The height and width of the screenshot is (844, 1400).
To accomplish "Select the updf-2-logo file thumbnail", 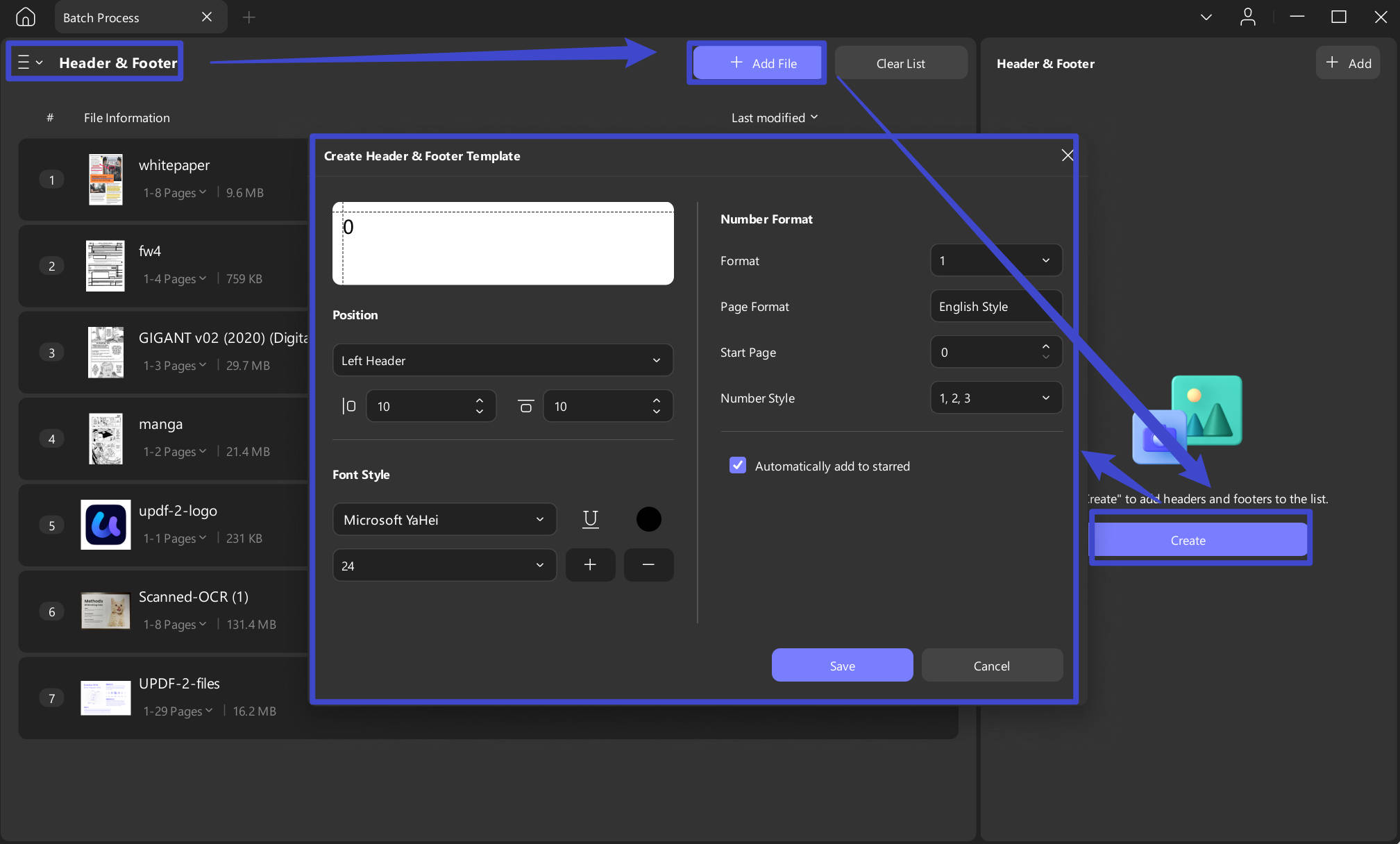I will click(x=106, y=525).
